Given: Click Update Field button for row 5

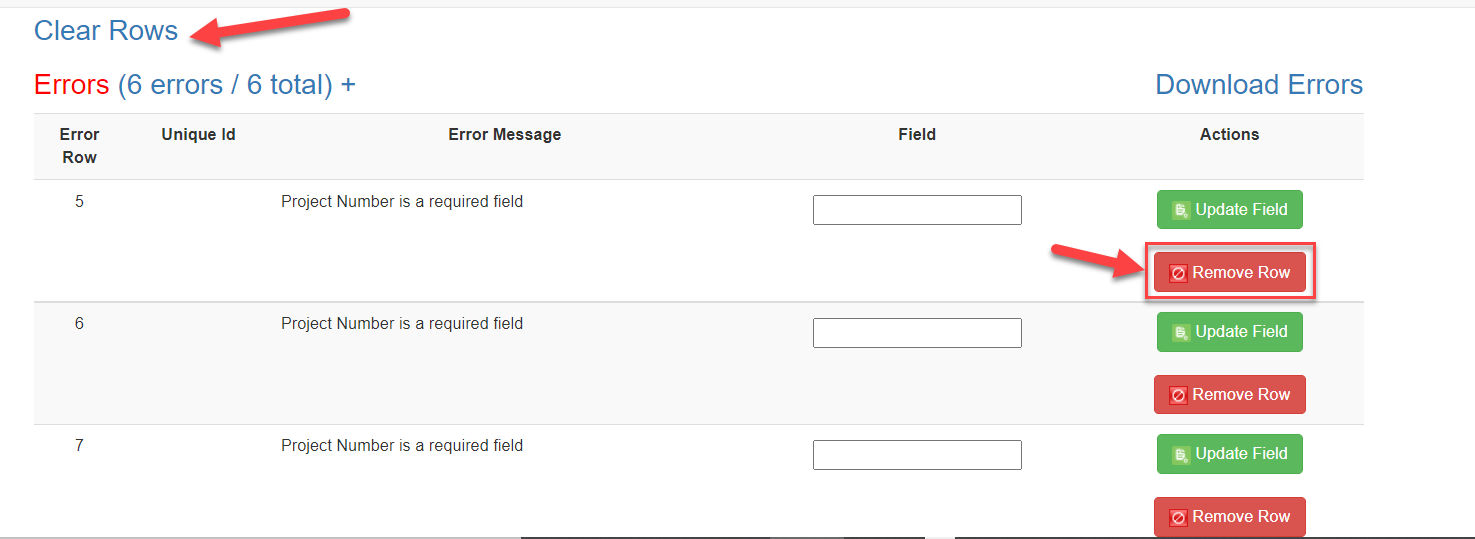Looking at the screenshot, I should pos(1229,210).
